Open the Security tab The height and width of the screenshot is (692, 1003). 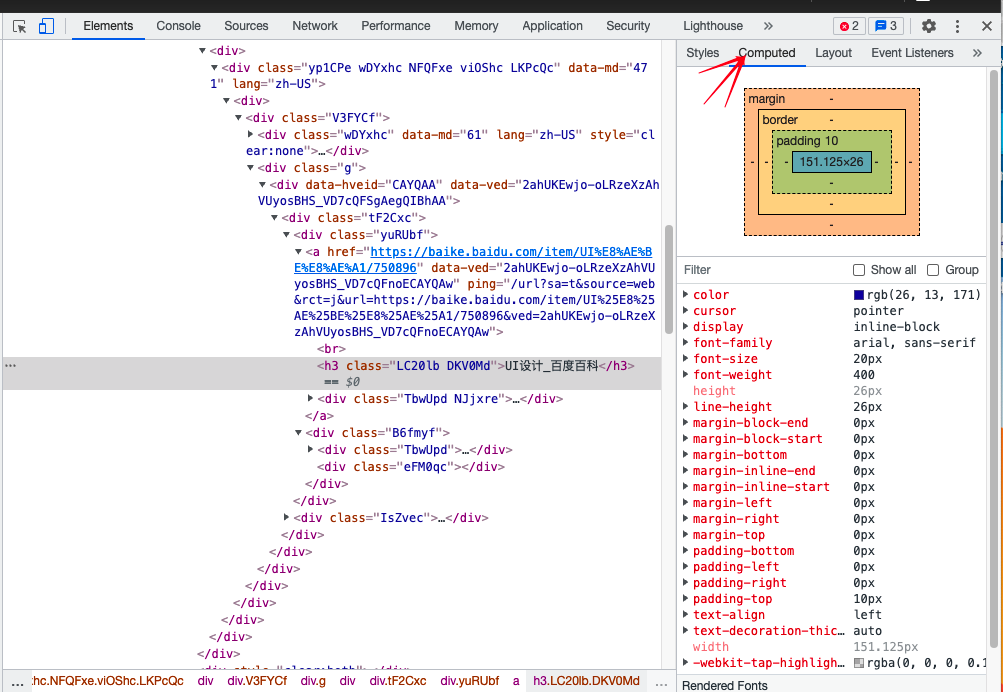click(x=628, y=26)
